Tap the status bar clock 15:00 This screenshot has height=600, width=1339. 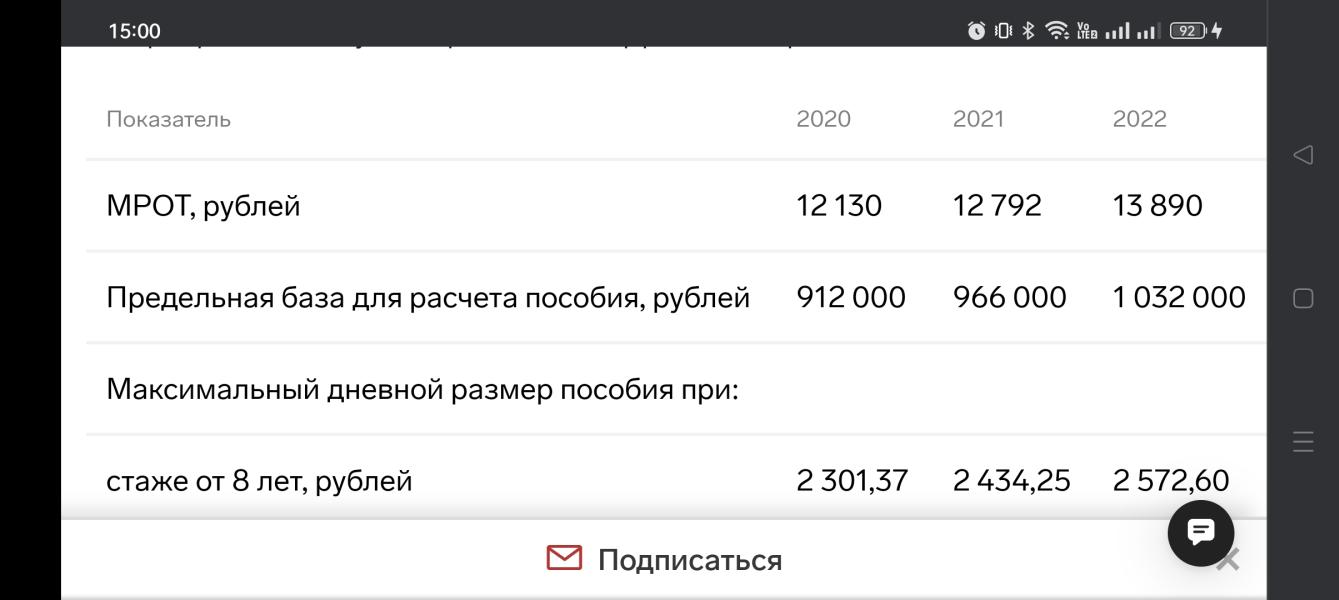pos(134,31)
